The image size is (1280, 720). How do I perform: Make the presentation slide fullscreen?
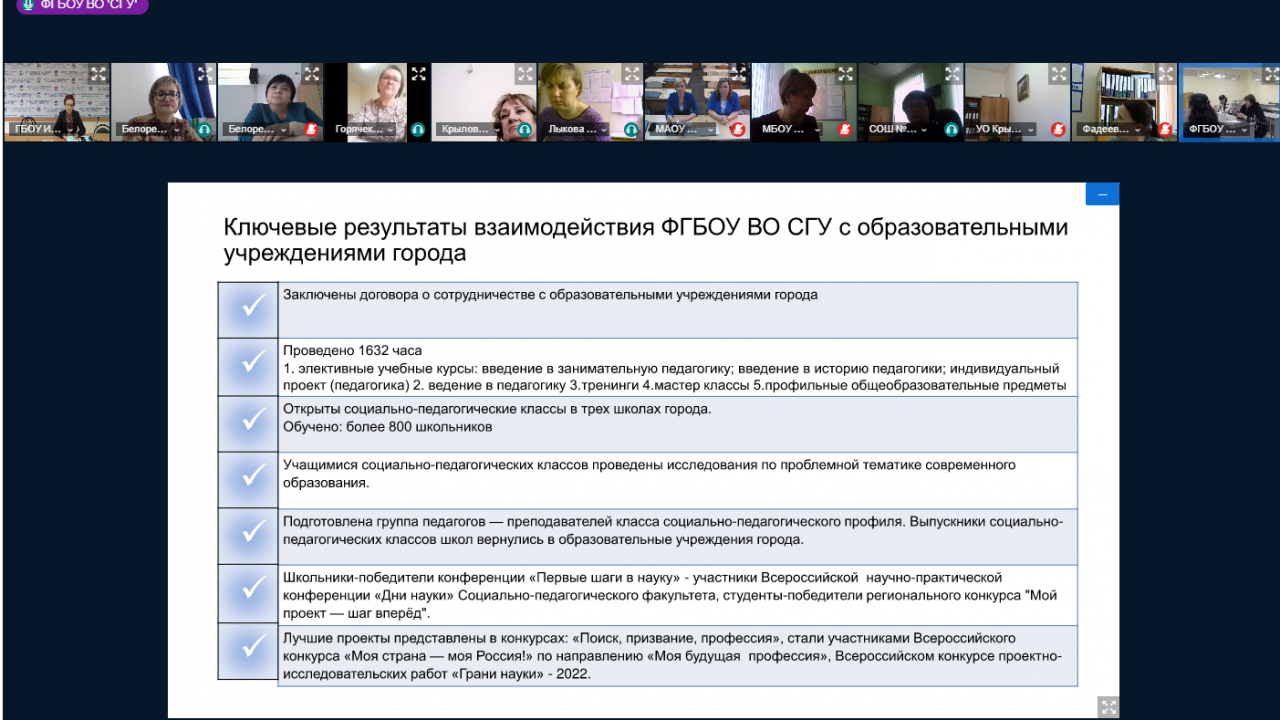(1107, 706)
